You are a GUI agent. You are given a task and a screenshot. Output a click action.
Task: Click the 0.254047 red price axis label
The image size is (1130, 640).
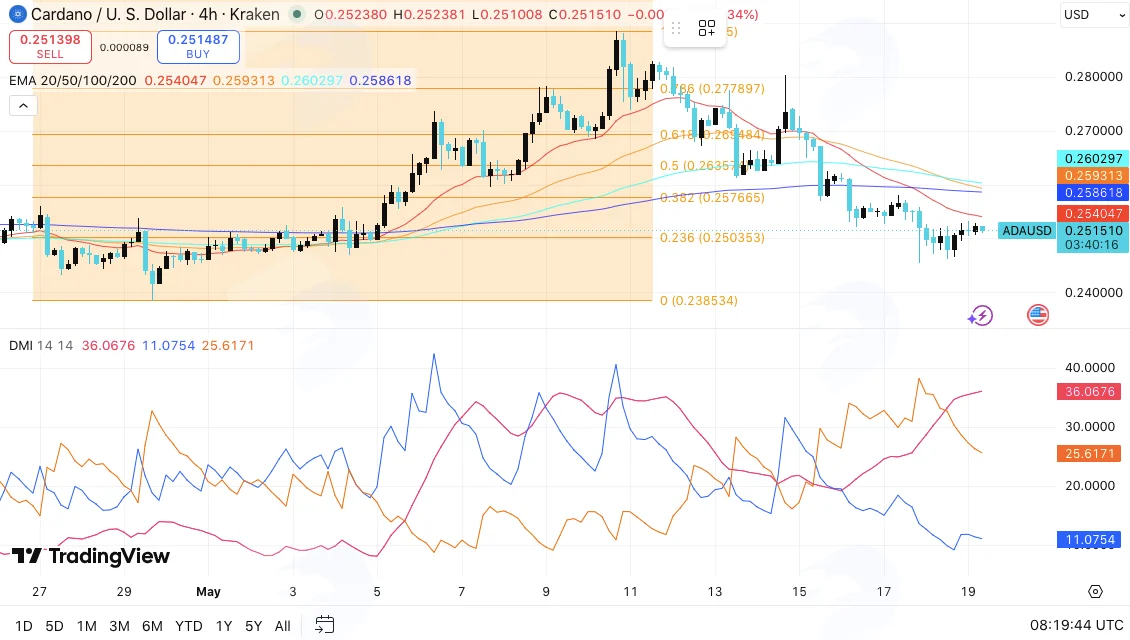pos(1093,213)
